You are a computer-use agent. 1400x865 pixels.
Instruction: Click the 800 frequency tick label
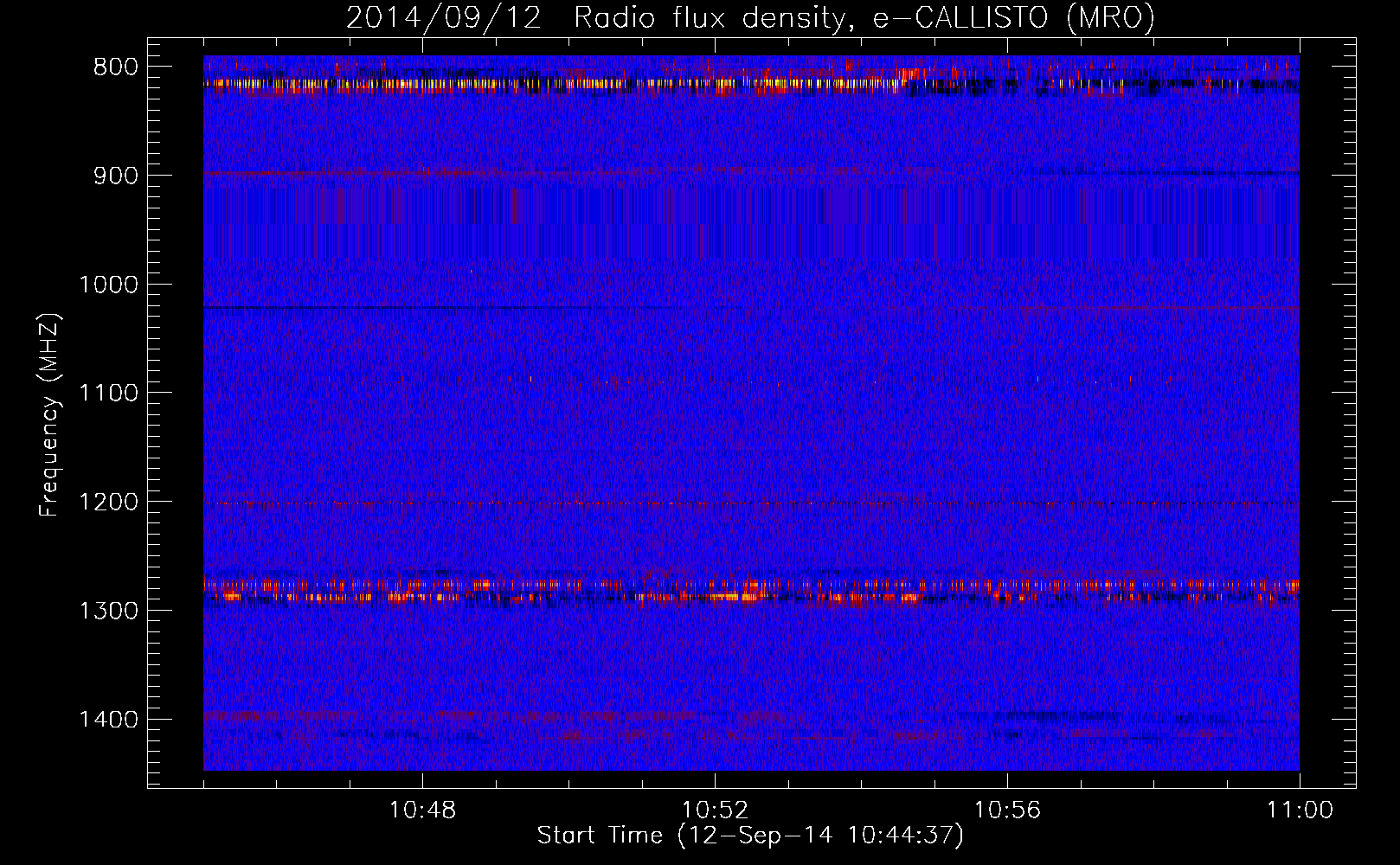click(116, 67)
